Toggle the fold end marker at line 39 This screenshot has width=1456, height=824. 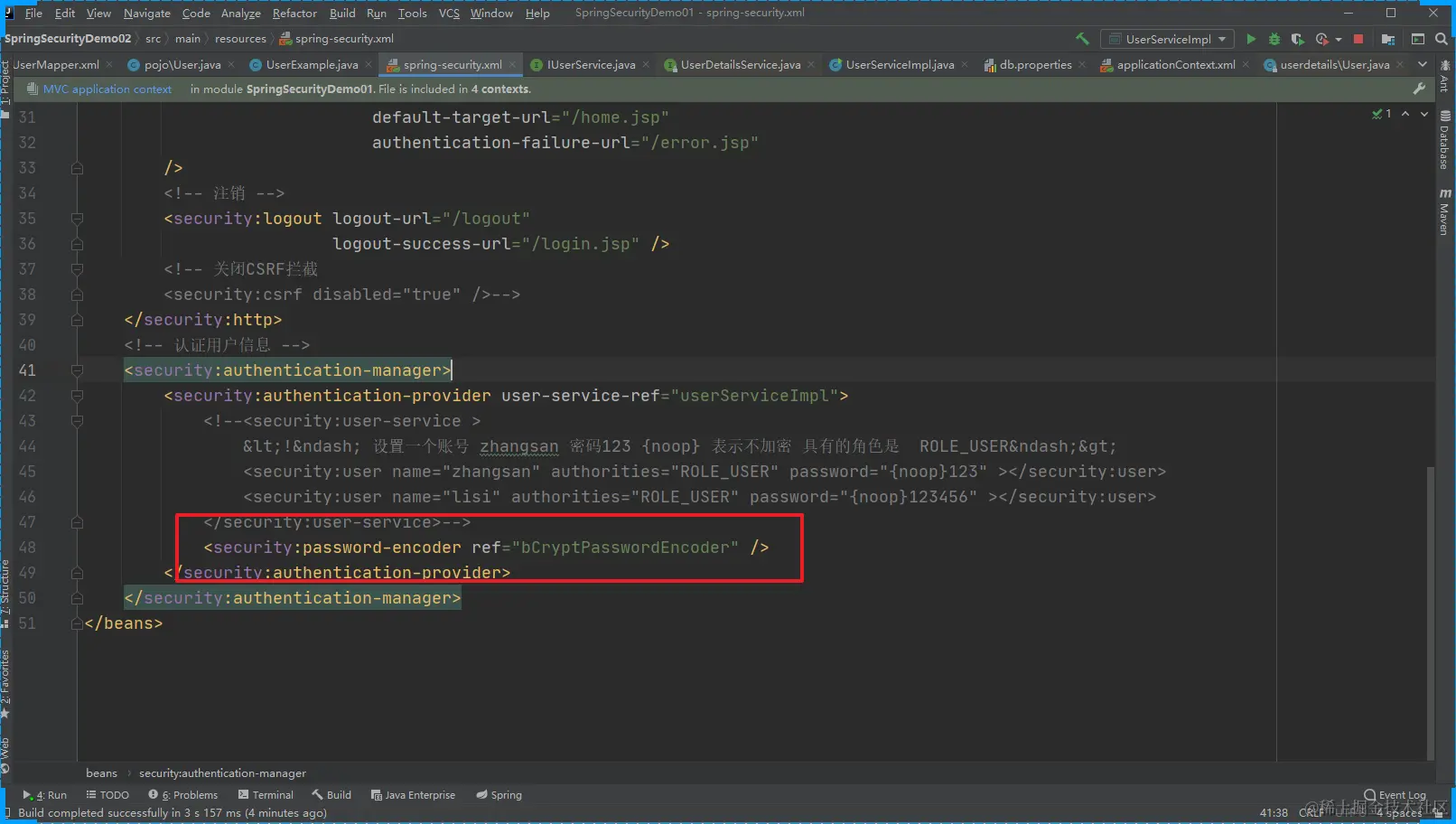(77, 320)
